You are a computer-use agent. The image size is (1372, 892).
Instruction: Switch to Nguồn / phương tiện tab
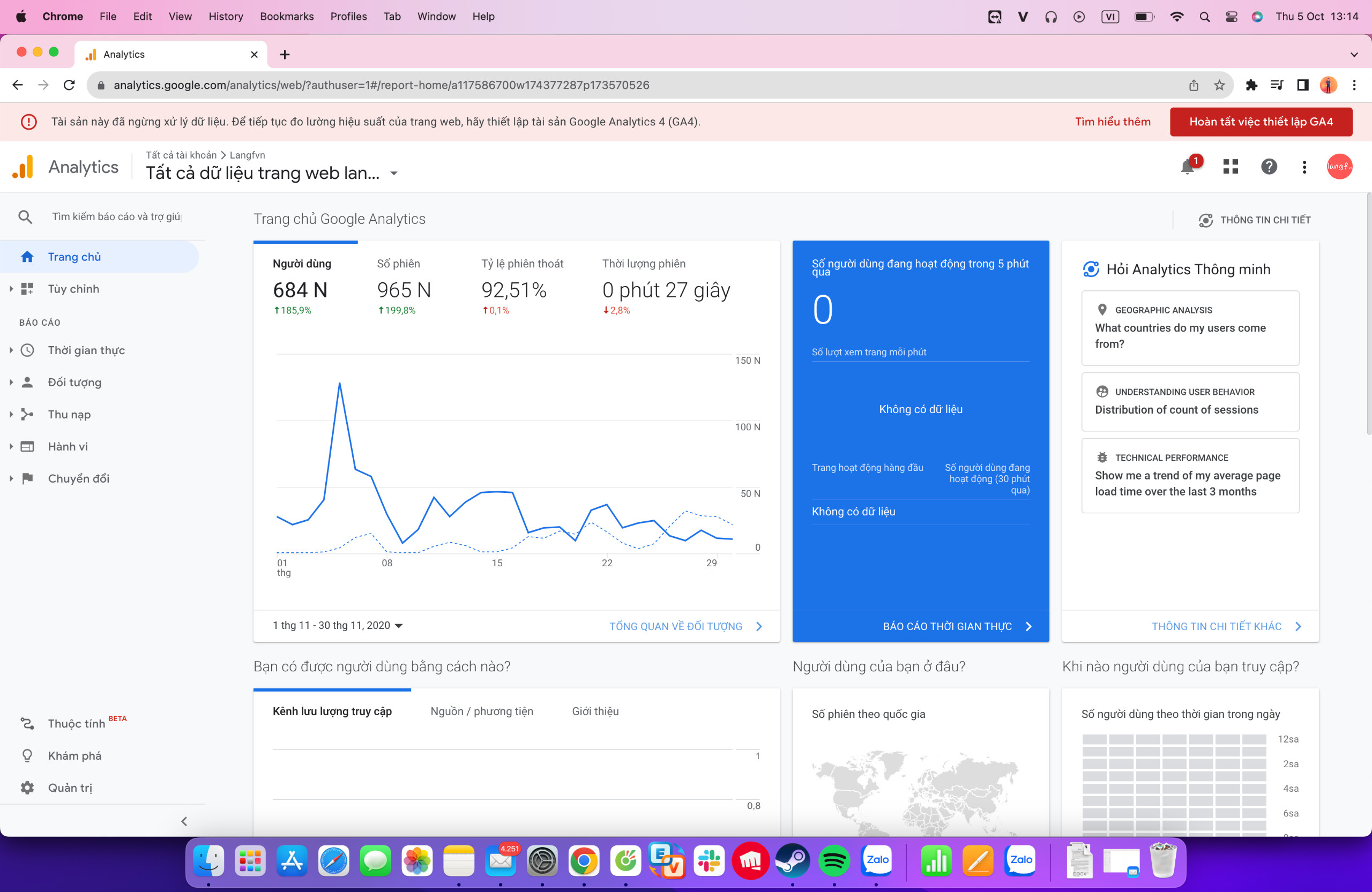point(481,711)
